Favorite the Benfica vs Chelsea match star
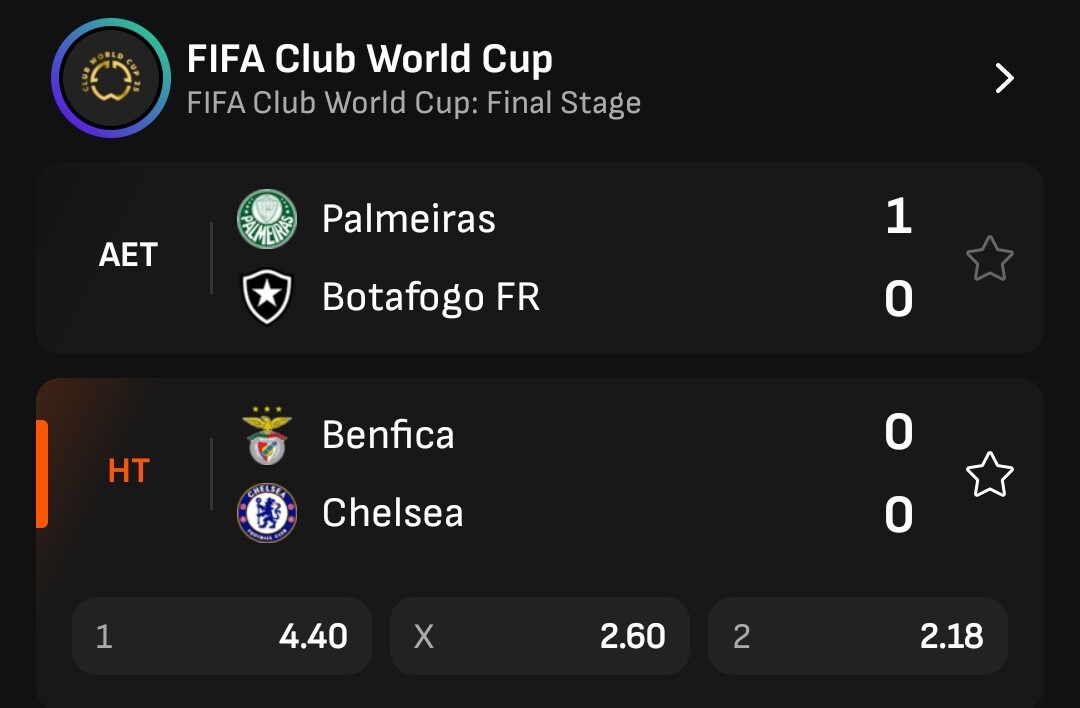This screenshot has height=708, width=1080. pos(990,475)
